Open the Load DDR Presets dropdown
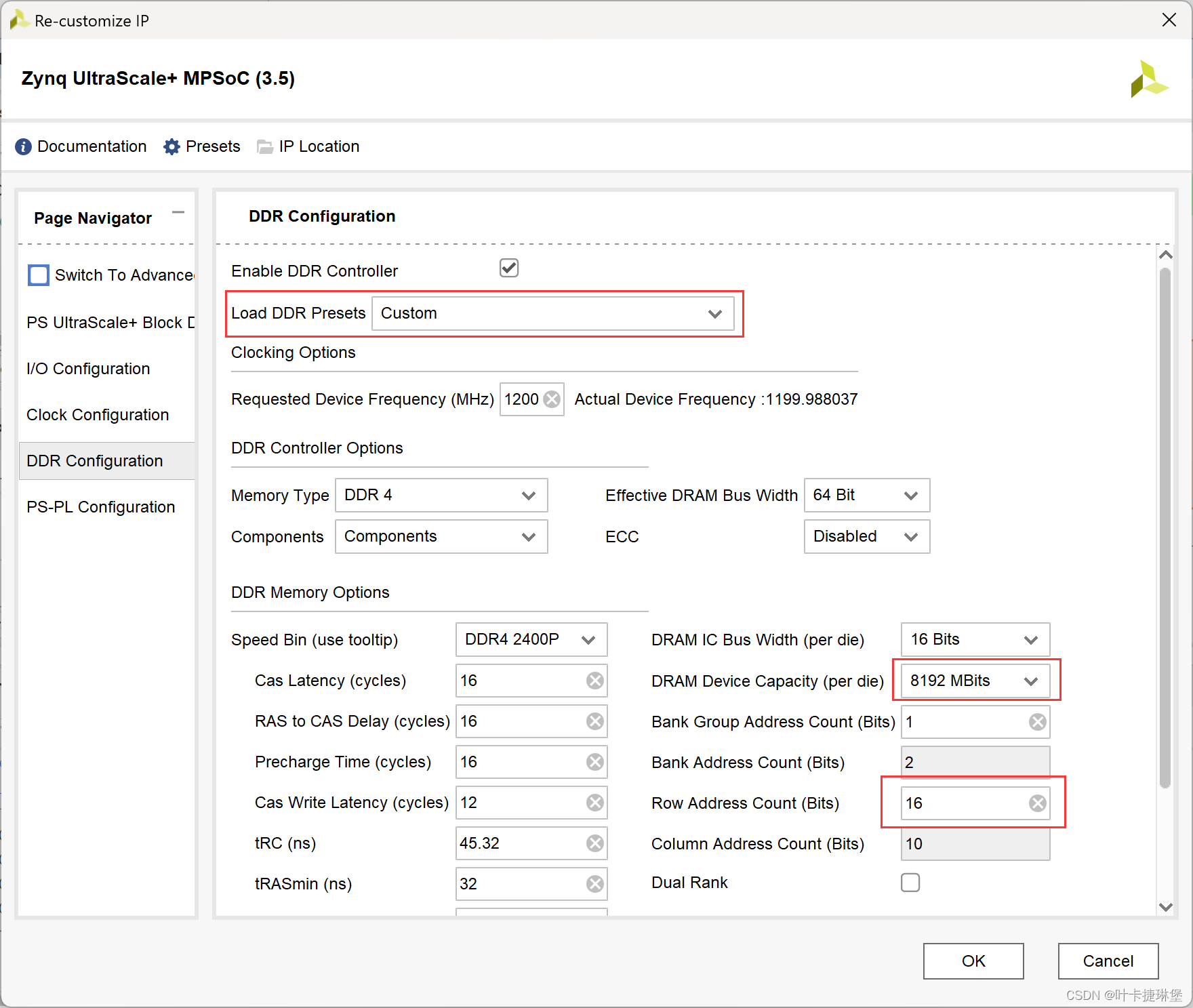 click(x=553, y=313)
